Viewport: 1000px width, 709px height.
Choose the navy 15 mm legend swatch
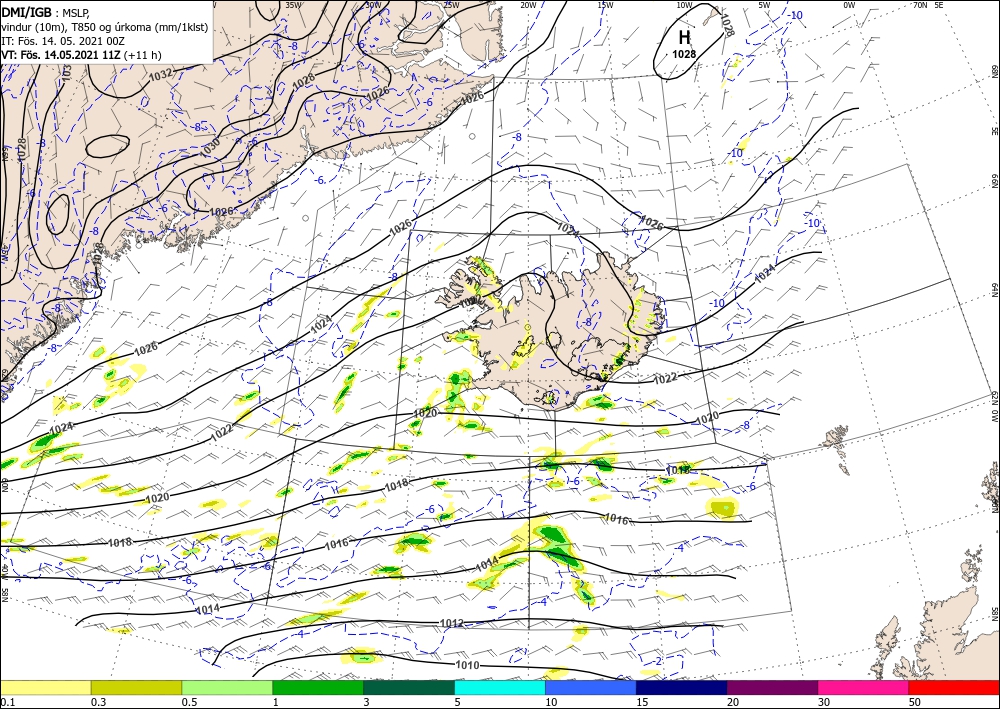click(682, 687)
